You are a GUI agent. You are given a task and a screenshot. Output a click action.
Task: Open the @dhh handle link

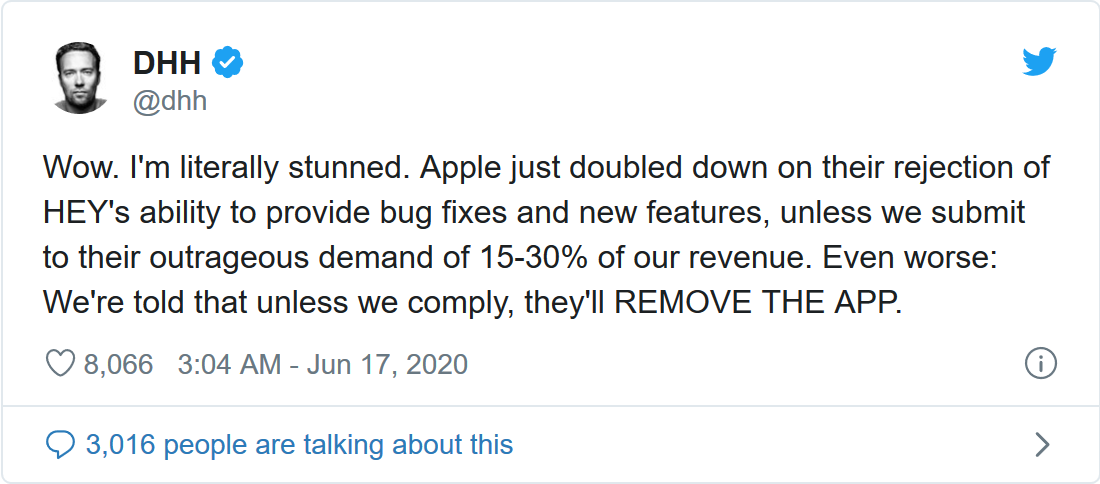[170, 100]
